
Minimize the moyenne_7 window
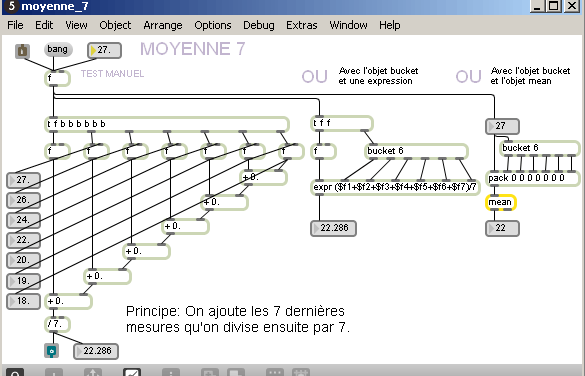(x=537, y=6)
